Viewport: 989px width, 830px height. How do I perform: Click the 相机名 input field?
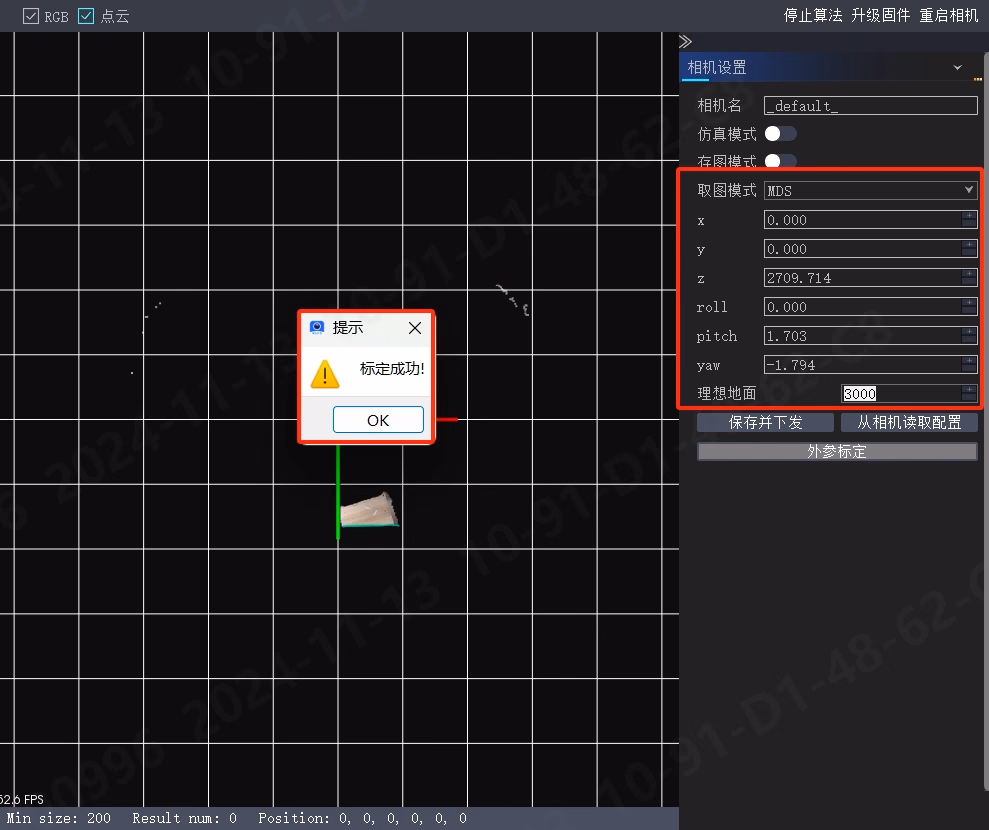point(870,105)
